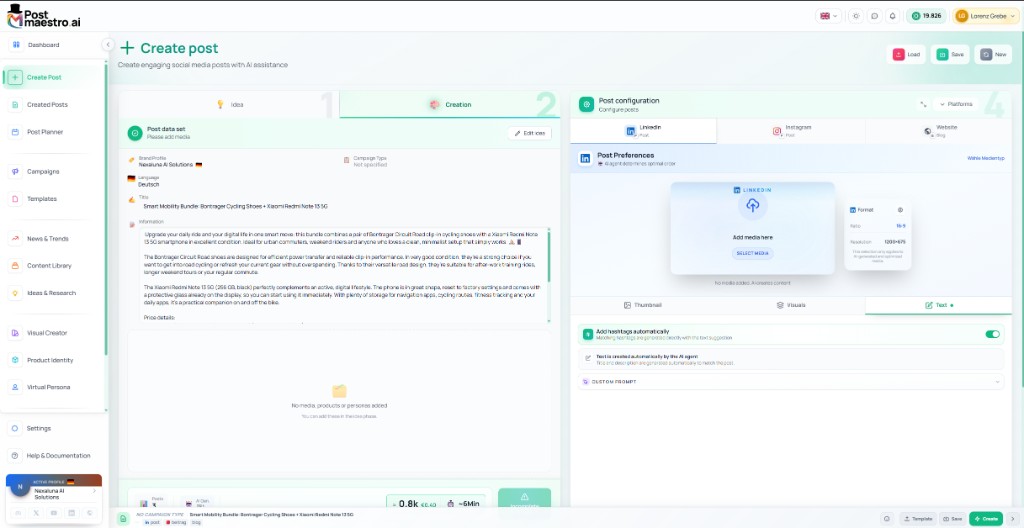Select the Website platform tab

click(x=938, y=131)
